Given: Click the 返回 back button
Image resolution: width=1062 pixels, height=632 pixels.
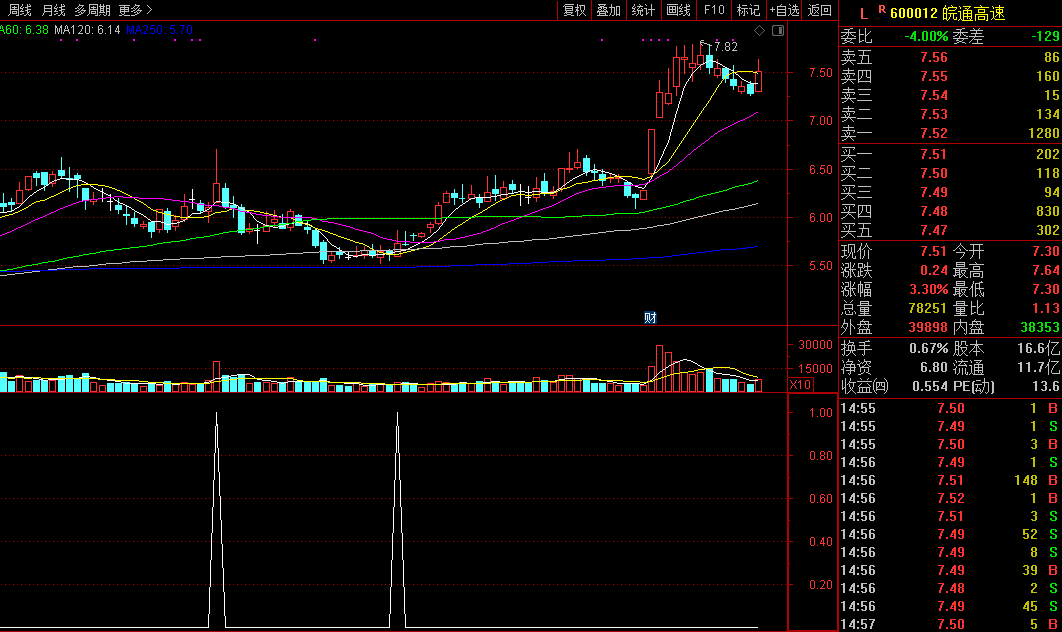Looking at the screenshot, I should (x=820, y=10).
